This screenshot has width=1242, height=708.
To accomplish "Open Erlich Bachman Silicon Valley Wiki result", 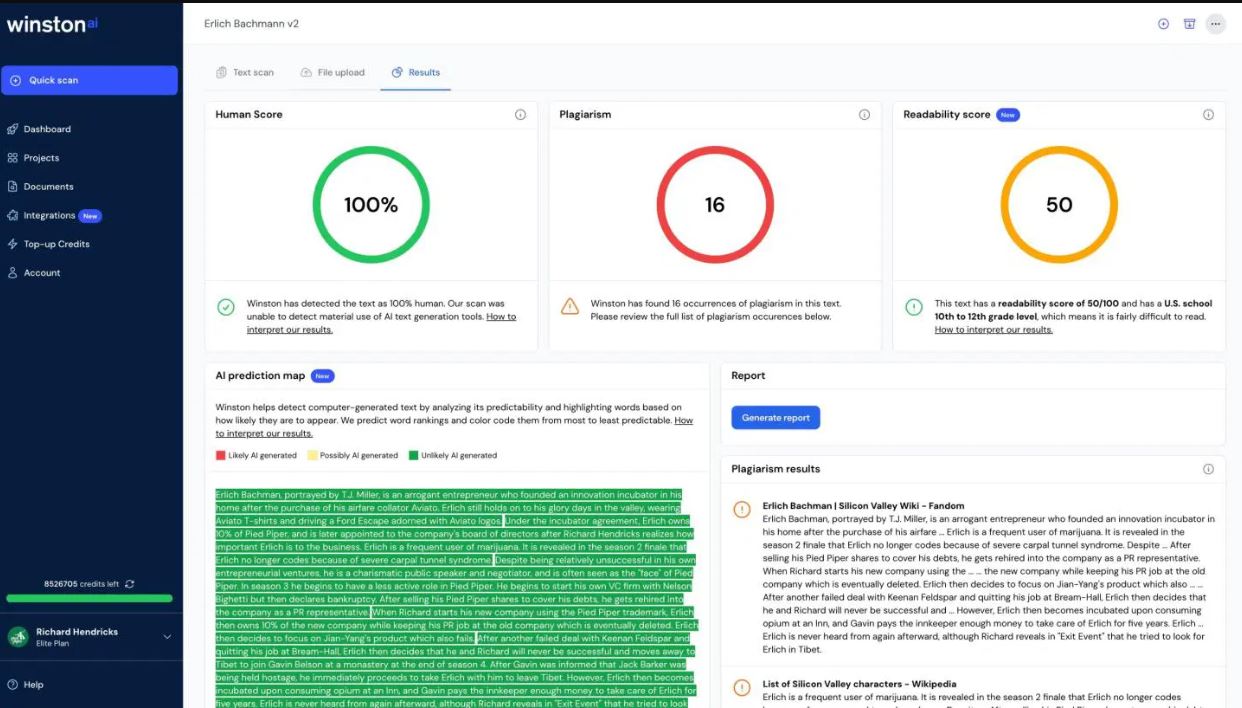I will [863, 506].
